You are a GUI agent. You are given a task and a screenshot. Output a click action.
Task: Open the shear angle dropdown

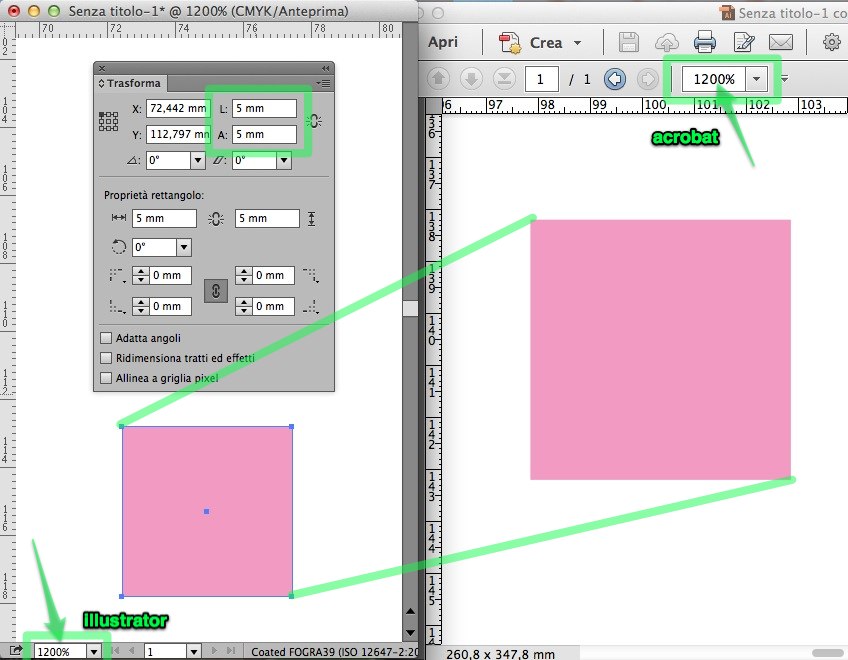(x=284, y=160)
